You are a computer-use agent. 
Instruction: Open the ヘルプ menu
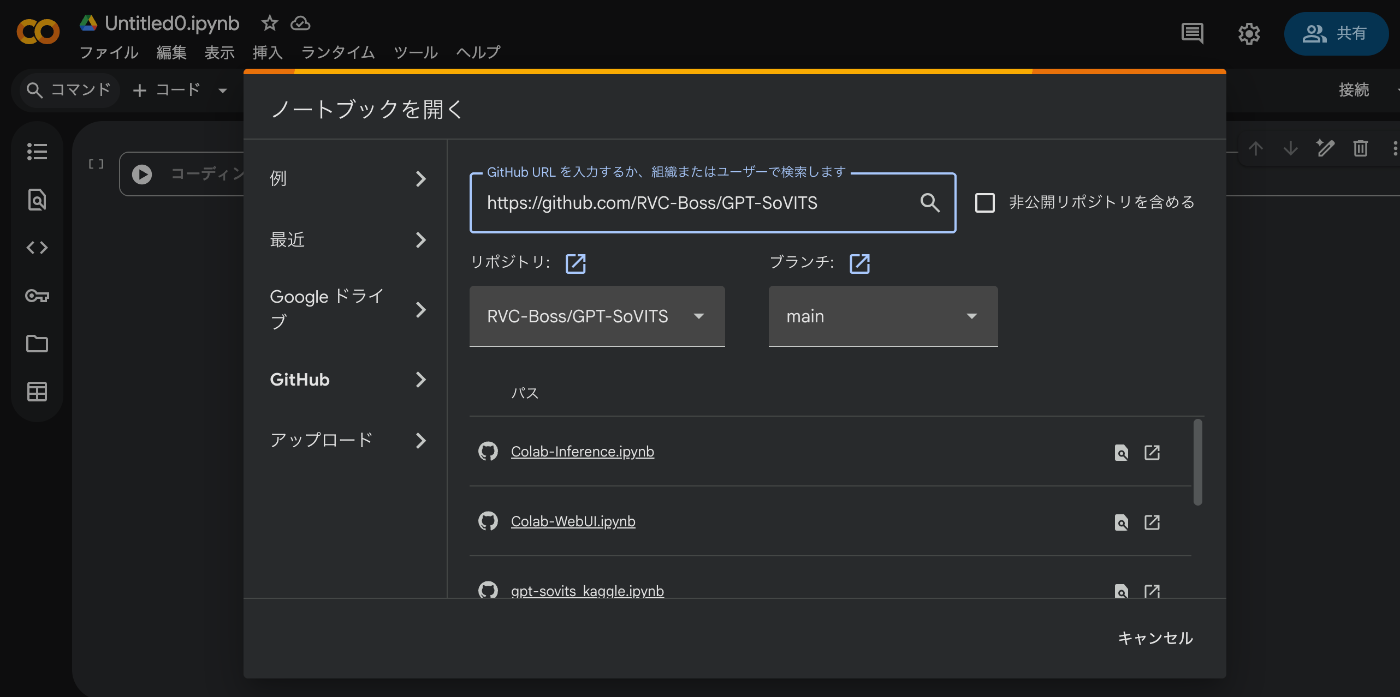point(478,52)
